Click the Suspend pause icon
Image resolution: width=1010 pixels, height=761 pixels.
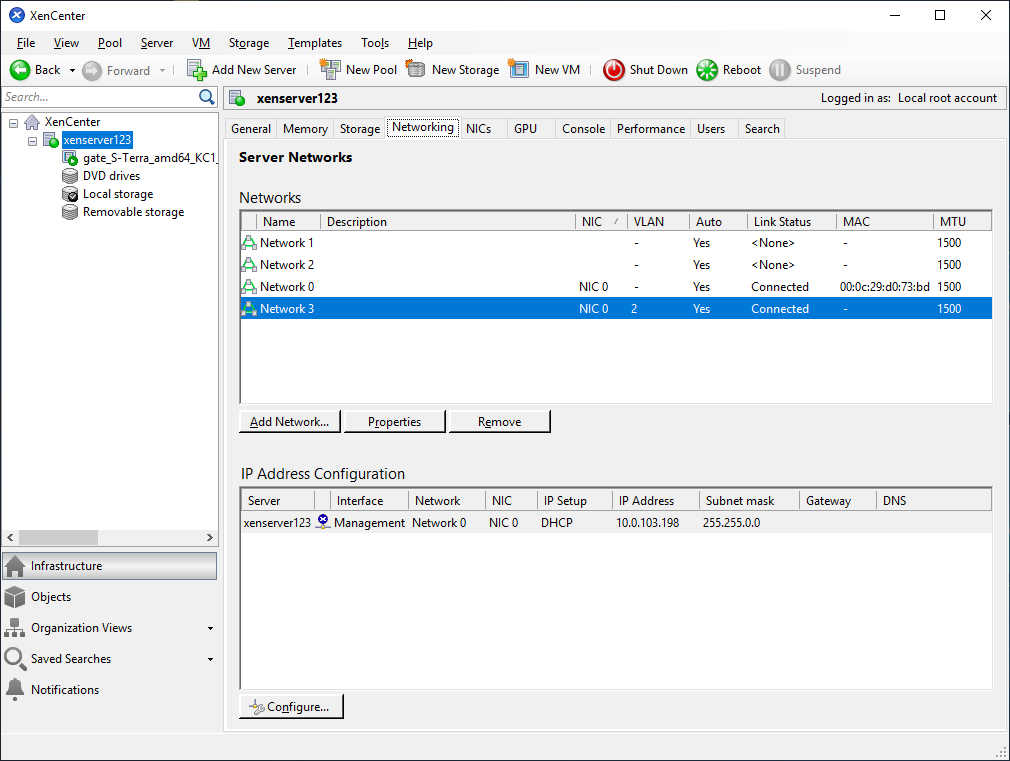click(x=779, y=70)
